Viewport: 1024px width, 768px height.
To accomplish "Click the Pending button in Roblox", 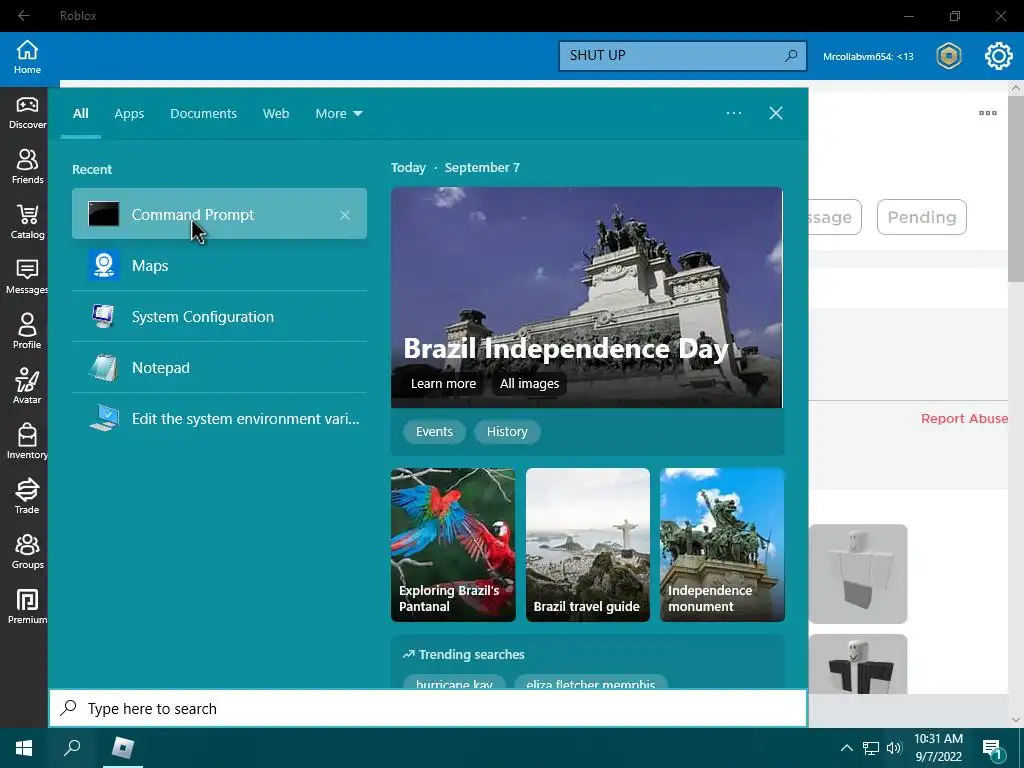I will (x=921, y=217).
